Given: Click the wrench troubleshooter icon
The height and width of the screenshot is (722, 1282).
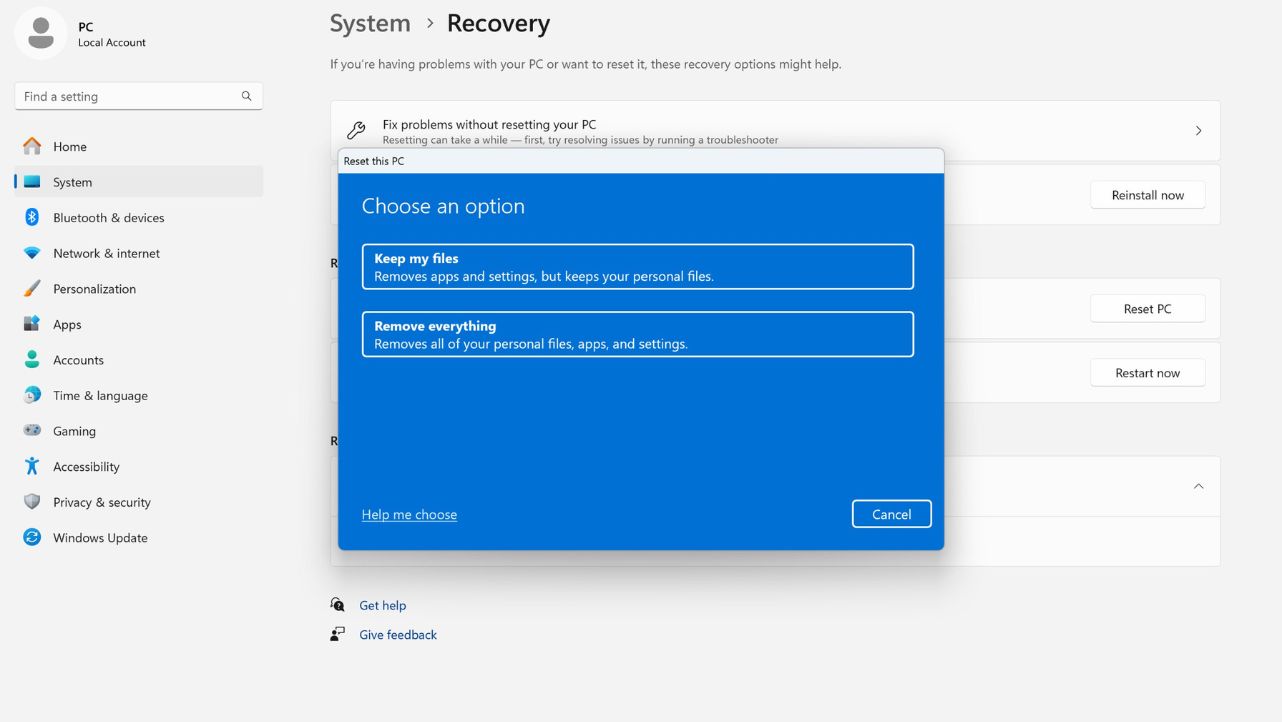Looking at the screenshot, I should point(356,131).
